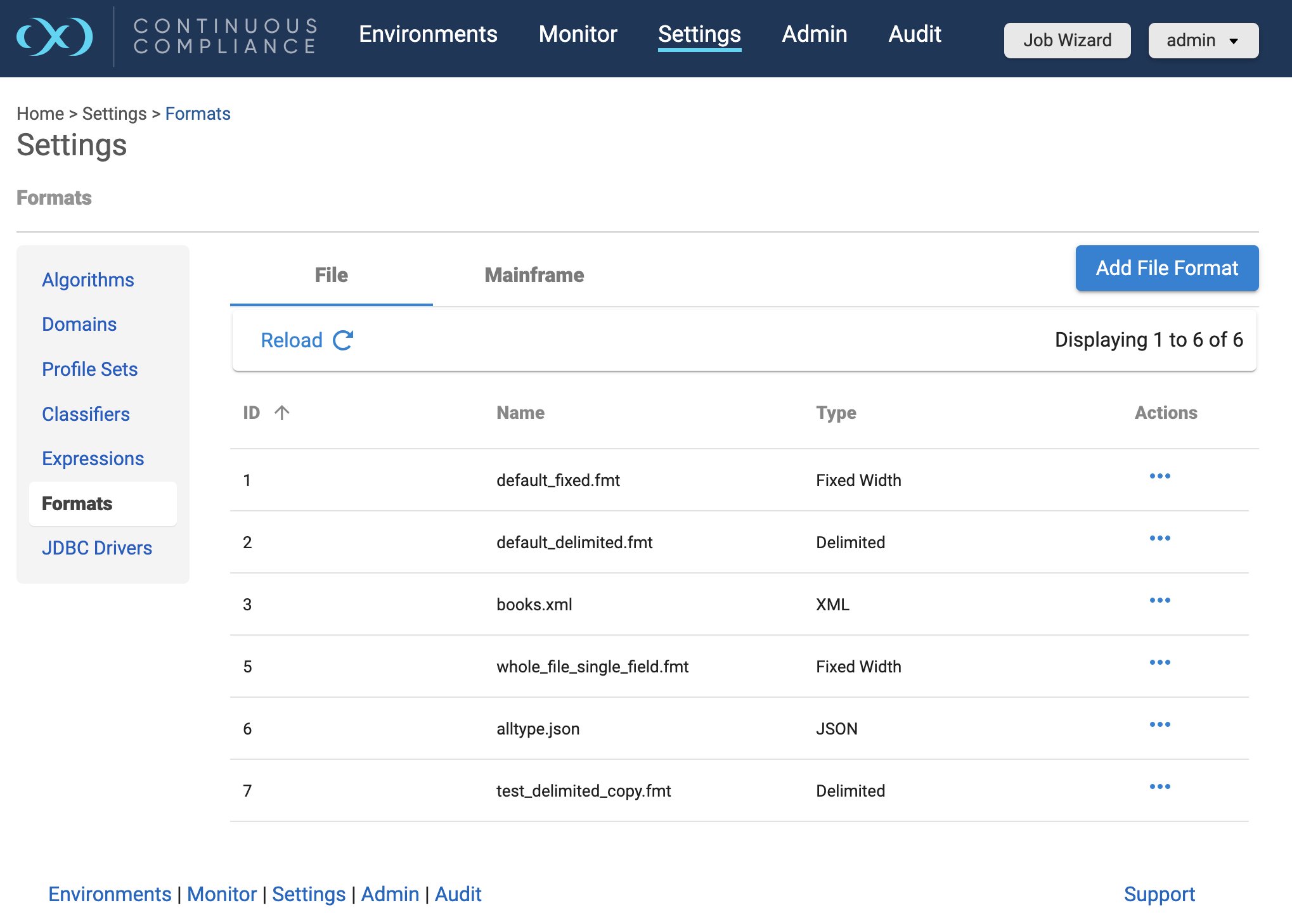Open actions menu for alltype.json
This screenshot has width=1292, height=924.
coord(1160,725)
